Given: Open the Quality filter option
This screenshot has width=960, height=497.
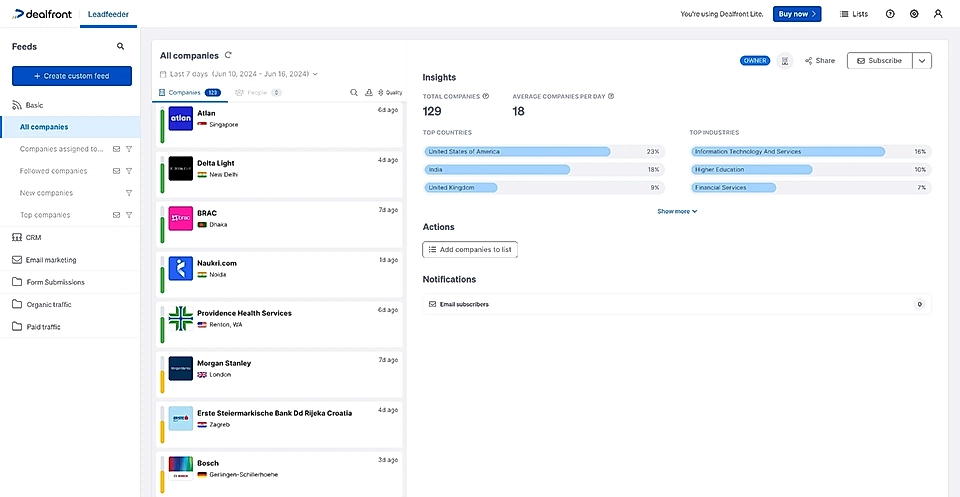Looking at the screenshot, I should (x=390, y=92).
